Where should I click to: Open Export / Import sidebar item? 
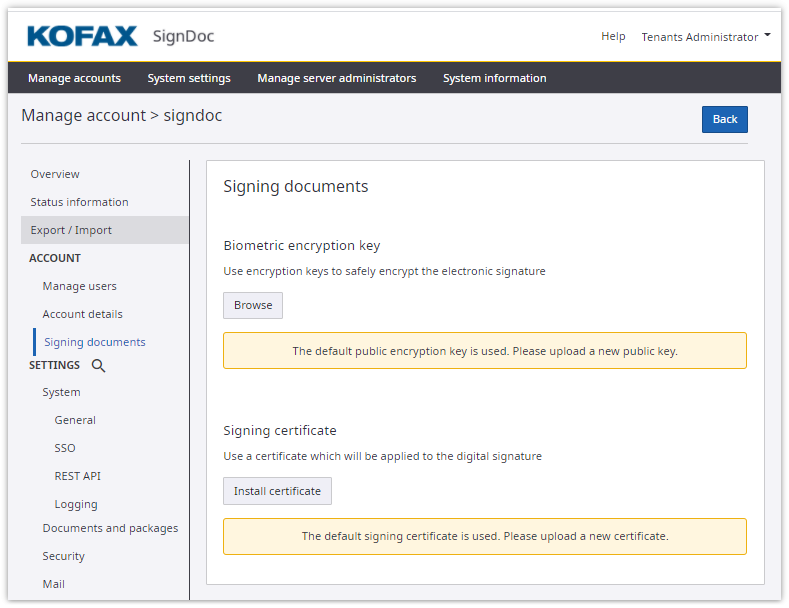[71, 230]
